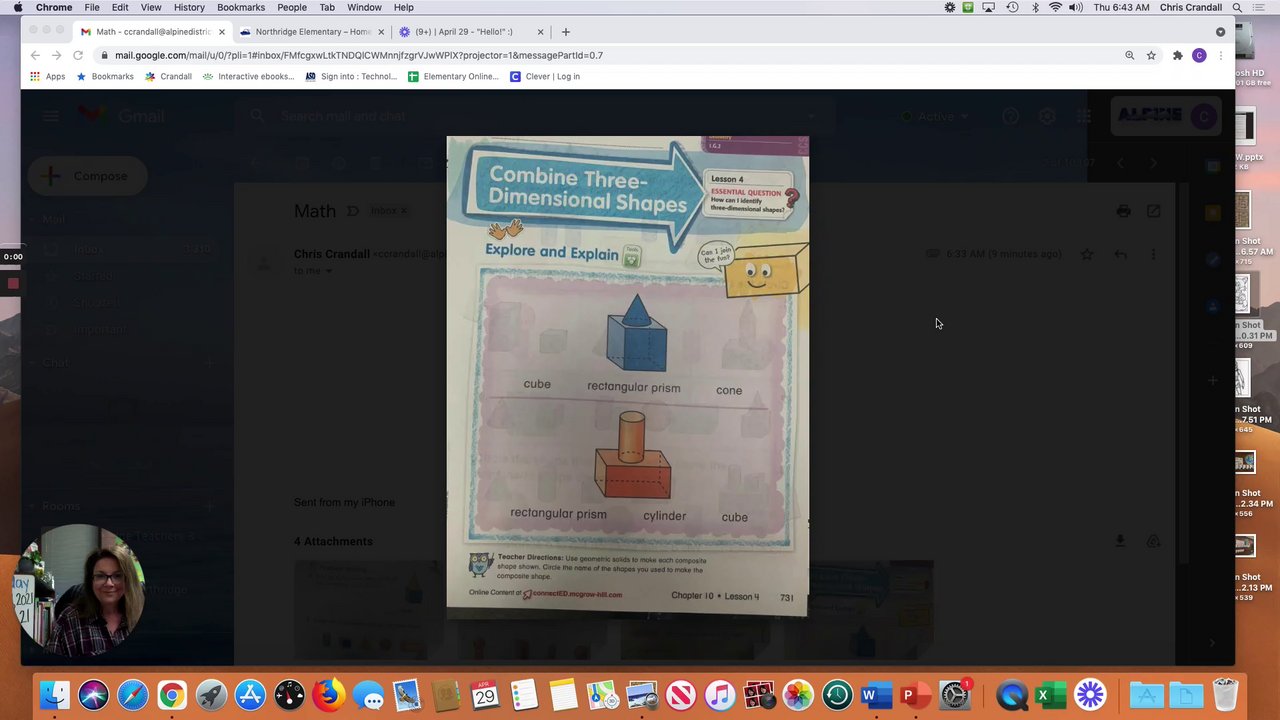
Task: Click the Bluetooth menu bar icon
Action: [x=1033, y=7]
